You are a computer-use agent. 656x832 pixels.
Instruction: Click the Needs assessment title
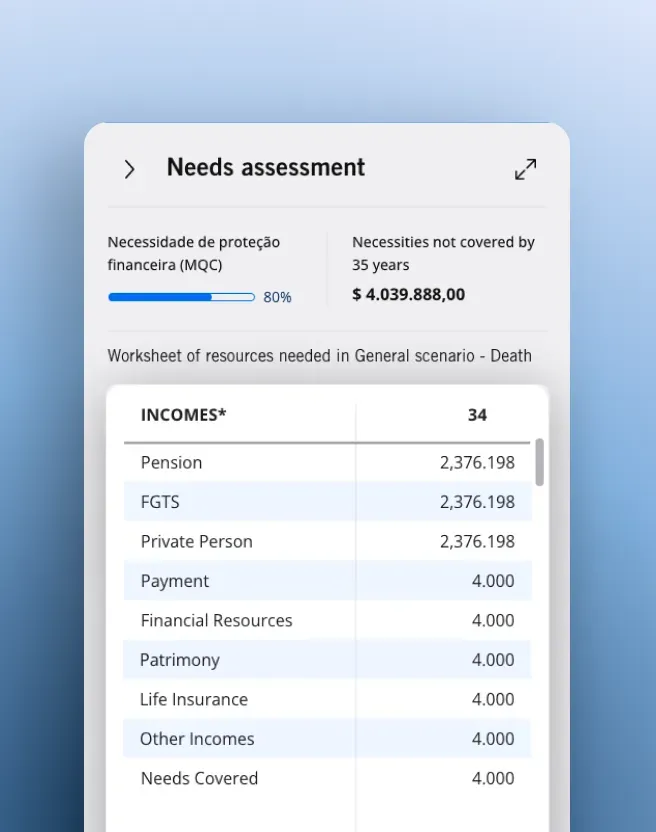(x=266, y=168)
